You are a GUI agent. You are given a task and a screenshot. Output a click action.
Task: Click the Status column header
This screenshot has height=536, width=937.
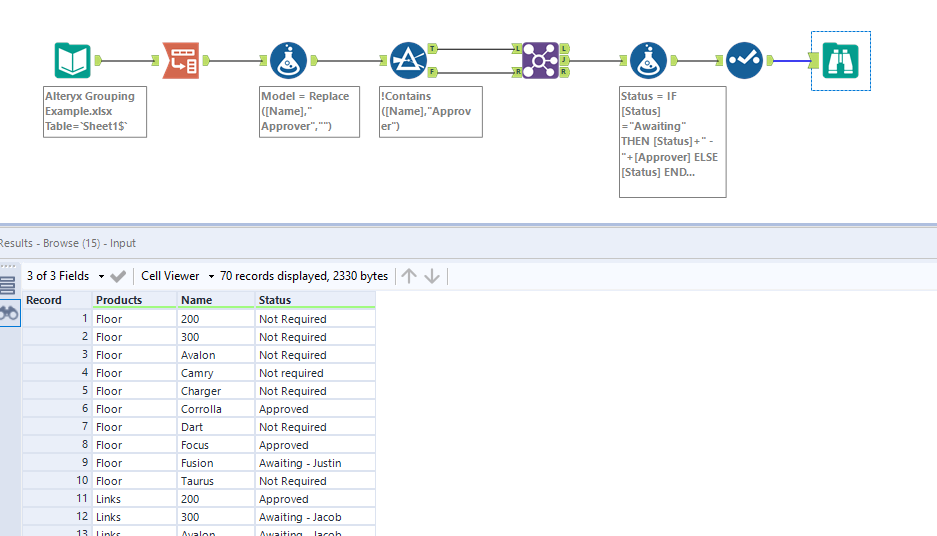315,300
